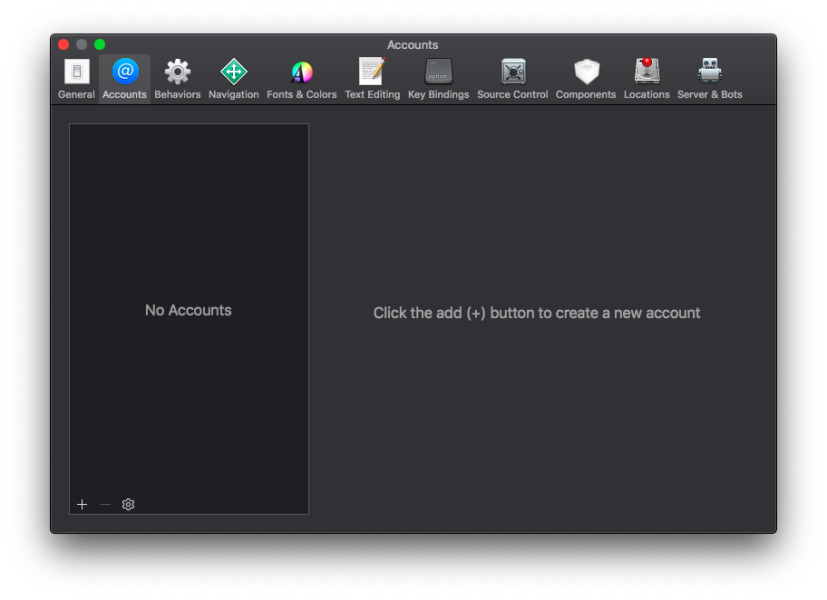
Task: Show Source Control preferences
Action: click(x=512, y=78)
